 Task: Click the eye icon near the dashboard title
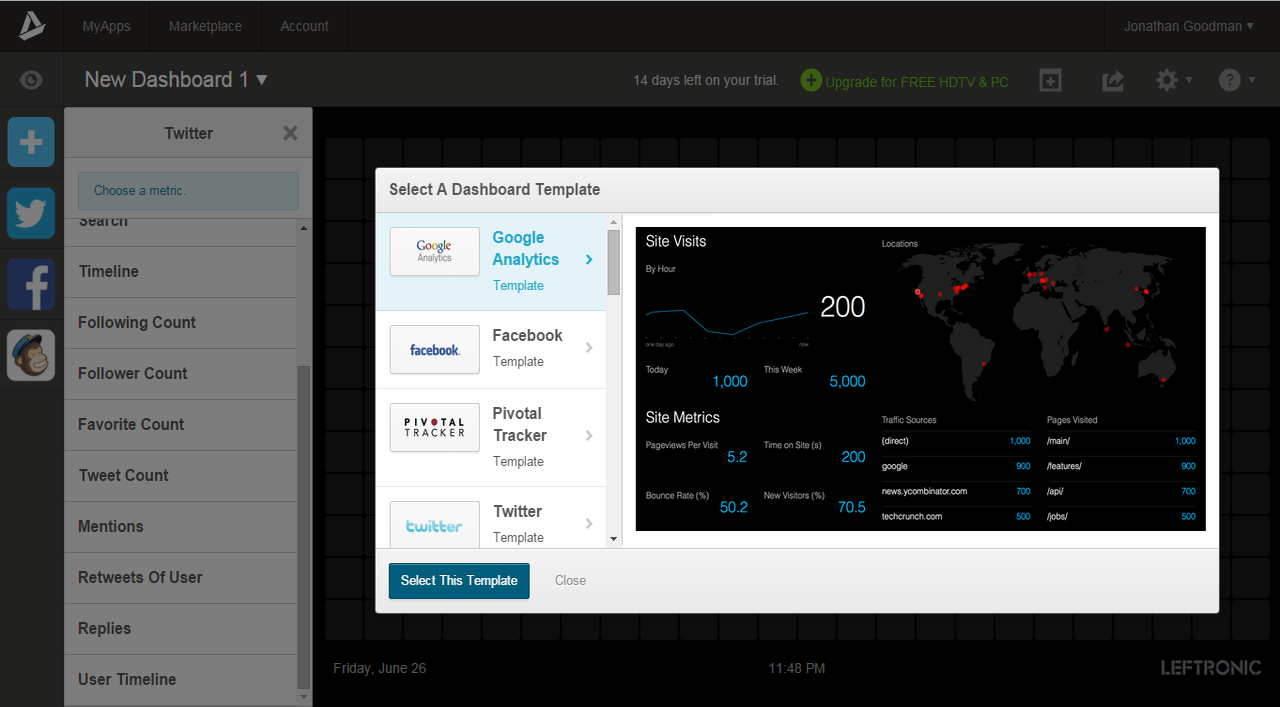pos(31,80)
